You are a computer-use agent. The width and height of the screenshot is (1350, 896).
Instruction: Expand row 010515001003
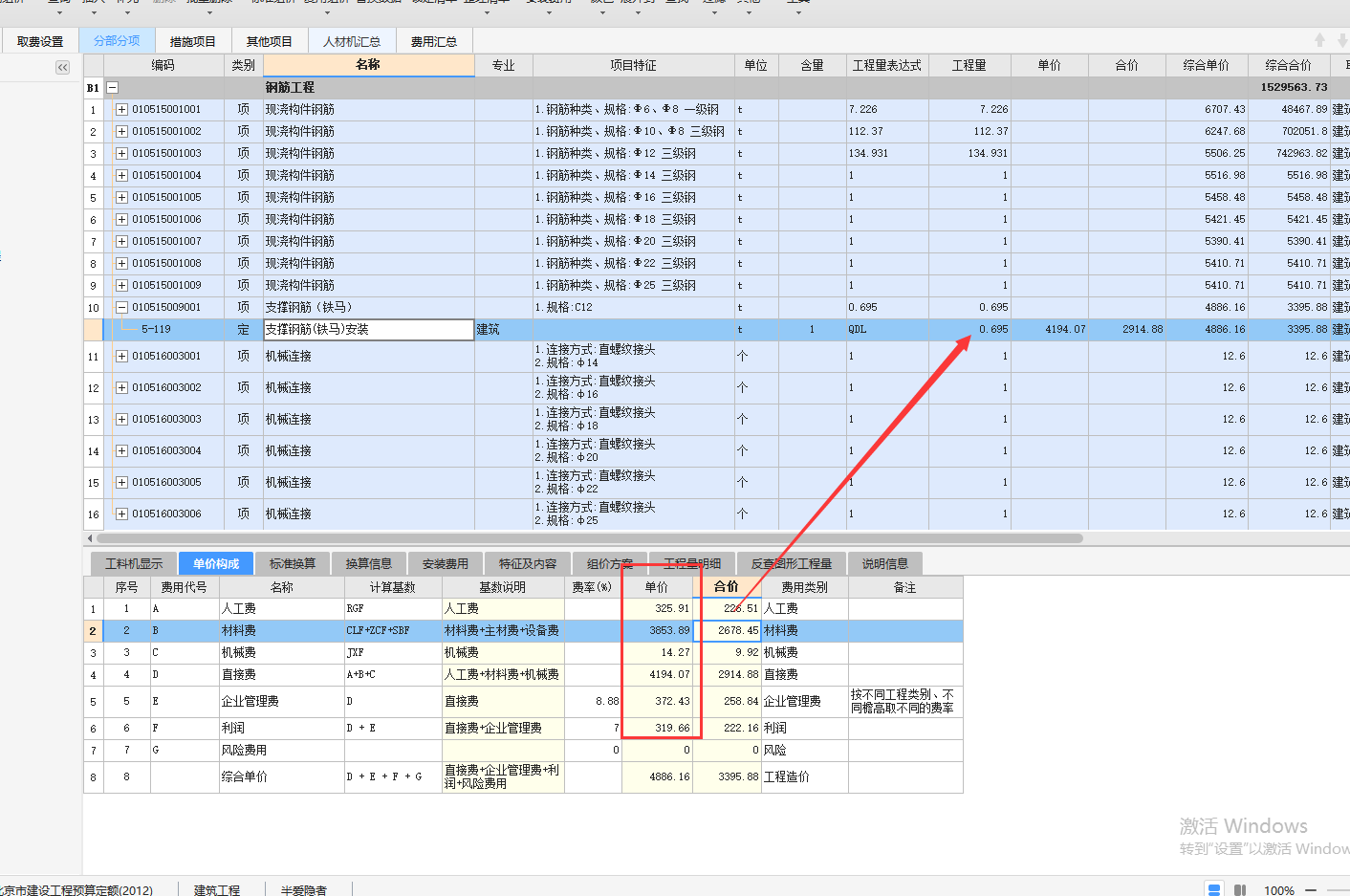pos(121,153)
